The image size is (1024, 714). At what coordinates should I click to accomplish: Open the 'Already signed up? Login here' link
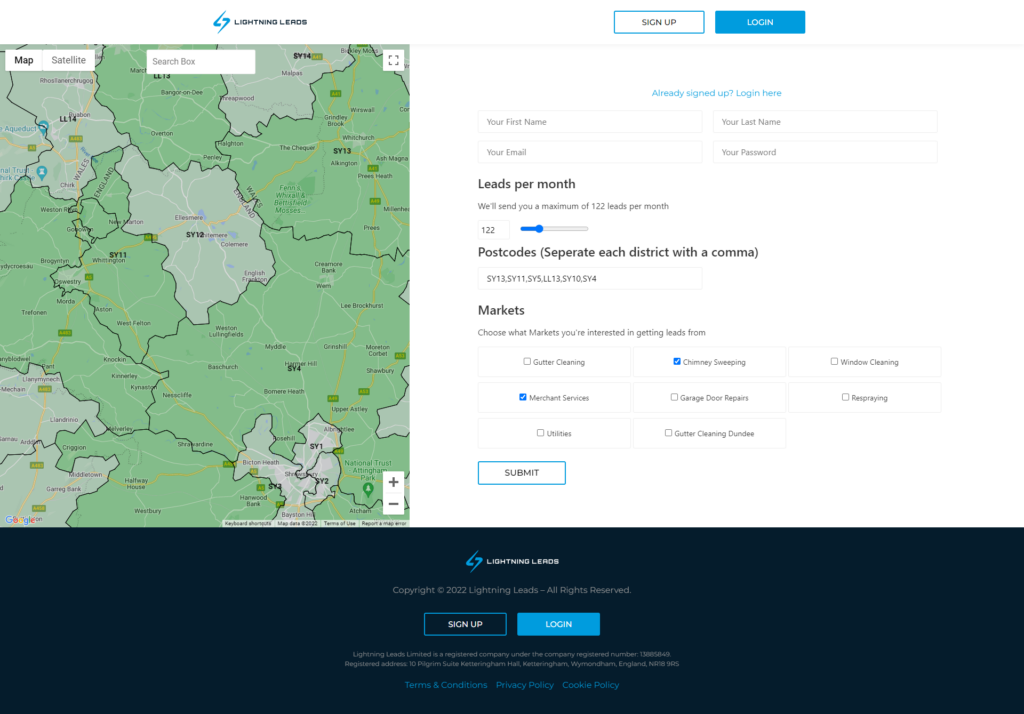pos(716,93)
